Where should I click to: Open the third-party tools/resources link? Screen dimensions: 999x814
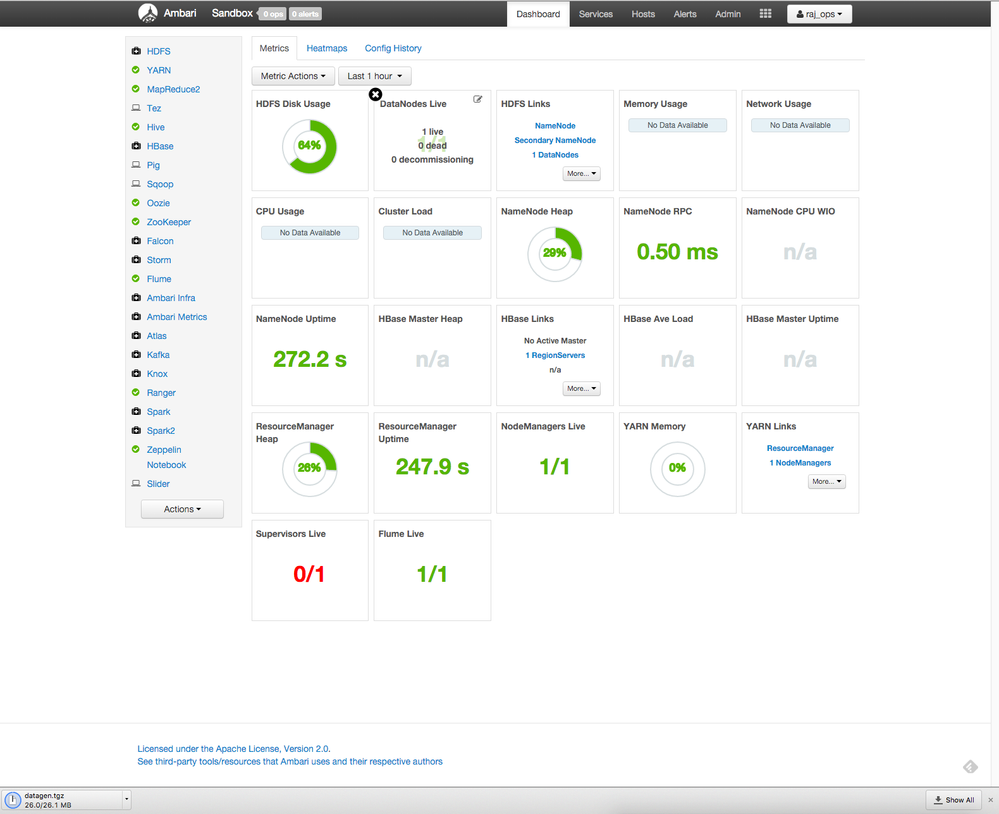pyautogui.click(x=290, y=762)
